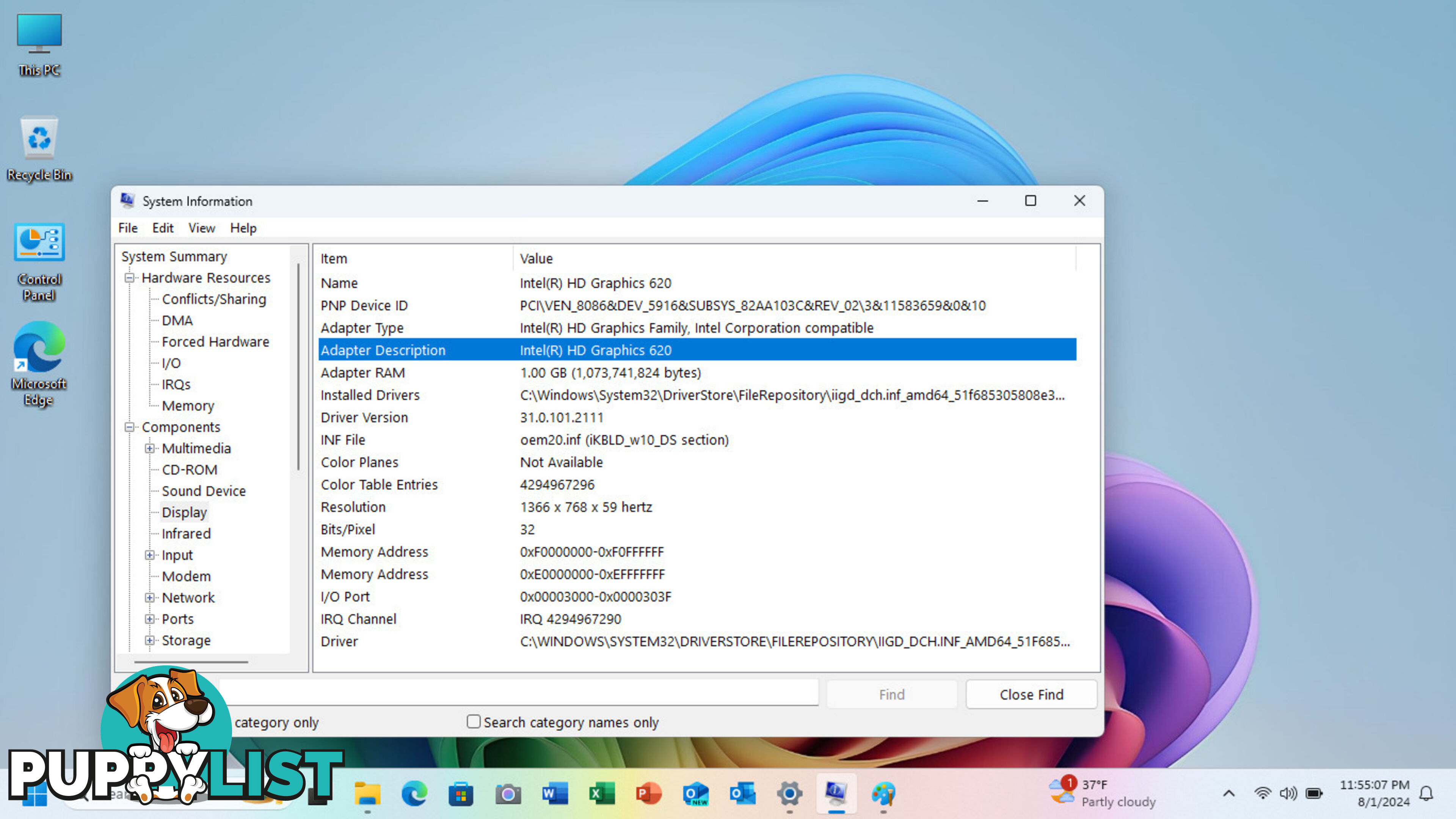The width and height of the screenshot is (1456, 819).
Task: Click the Find button
Action: pos(891,694)
